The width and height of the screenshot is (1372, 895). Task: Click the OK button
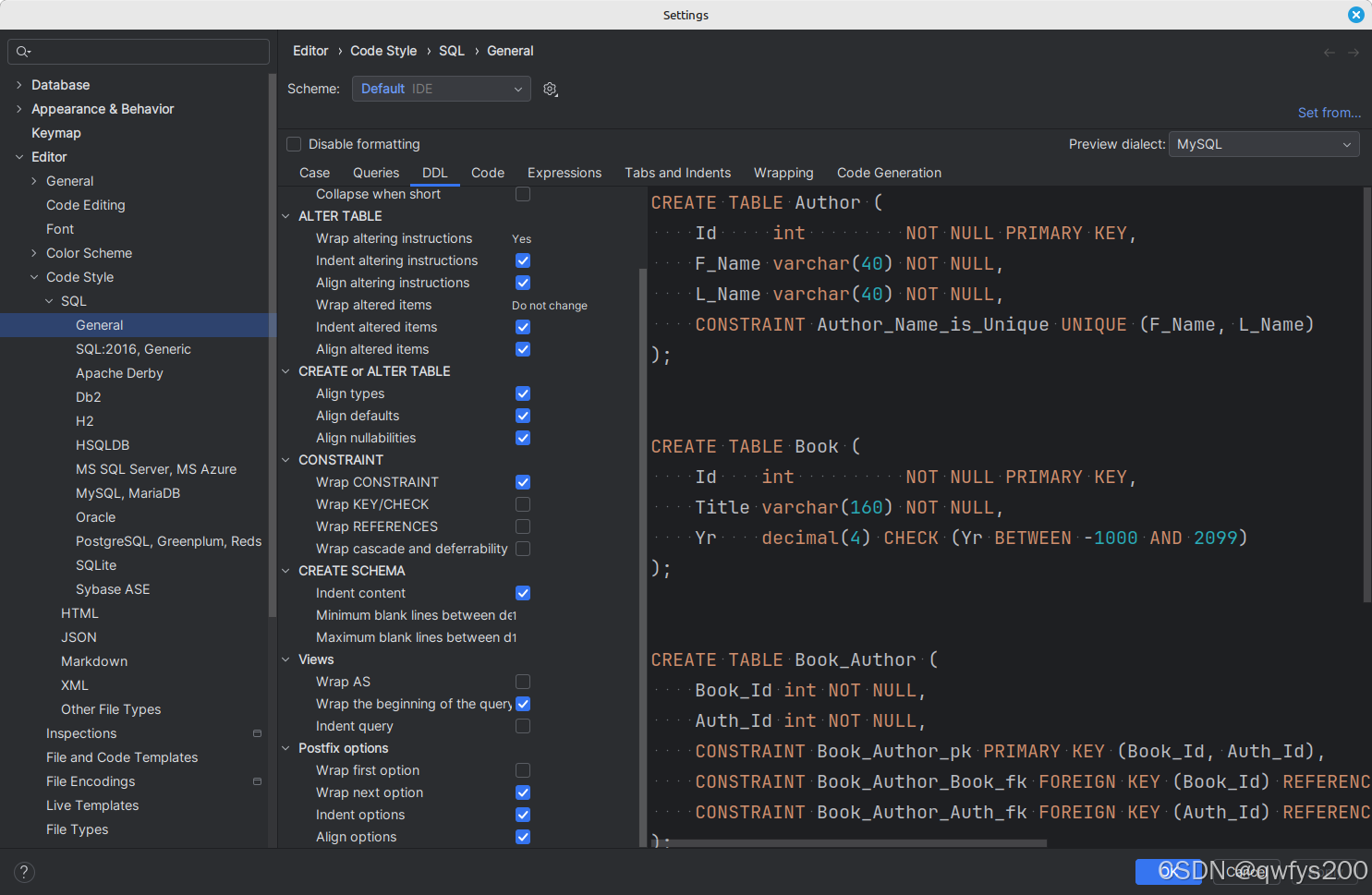pyautogui.click(x=1168, y=872)
